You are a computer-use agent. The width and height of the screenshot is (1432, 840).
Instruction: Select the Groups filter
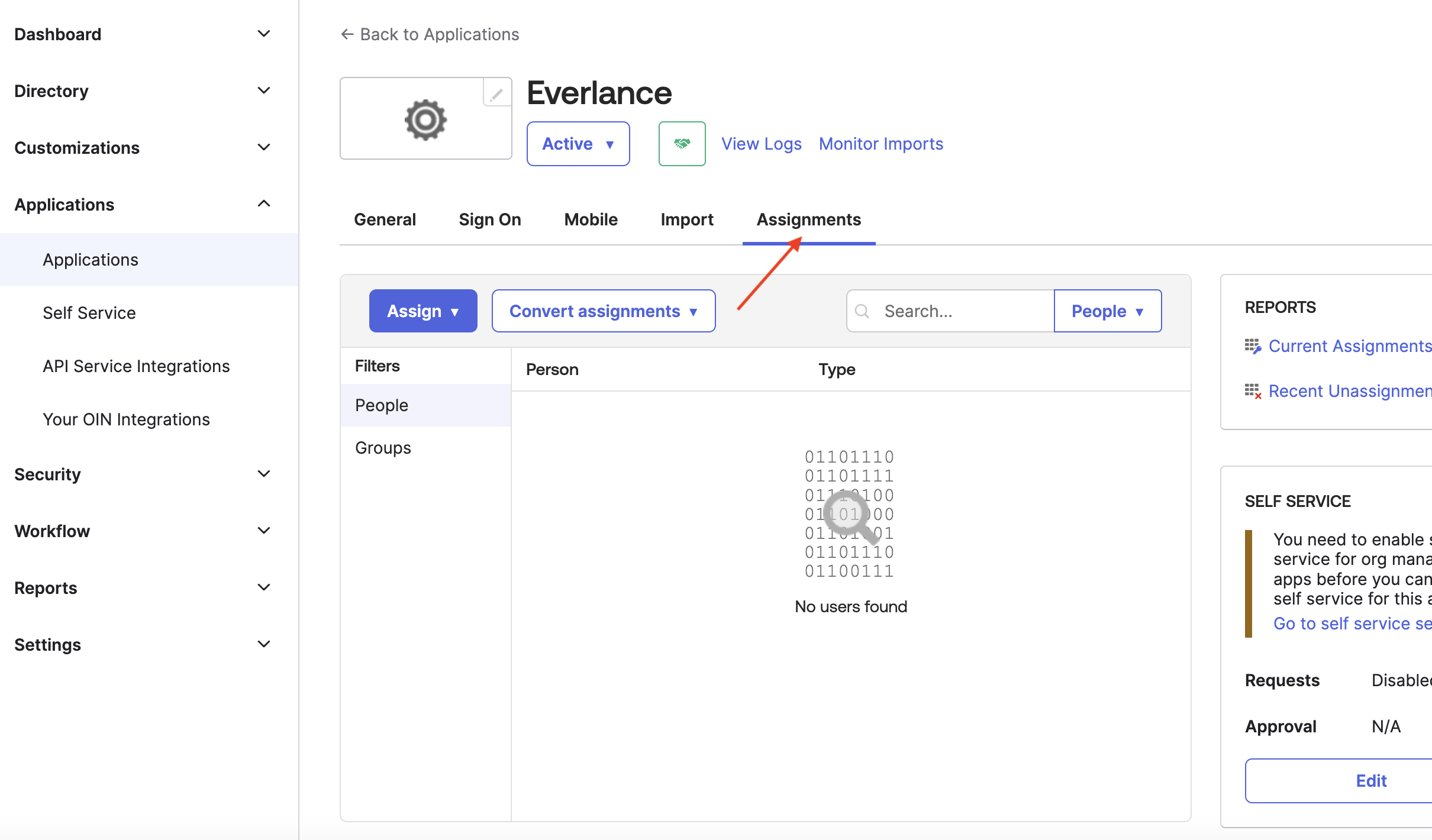(383, 448)
